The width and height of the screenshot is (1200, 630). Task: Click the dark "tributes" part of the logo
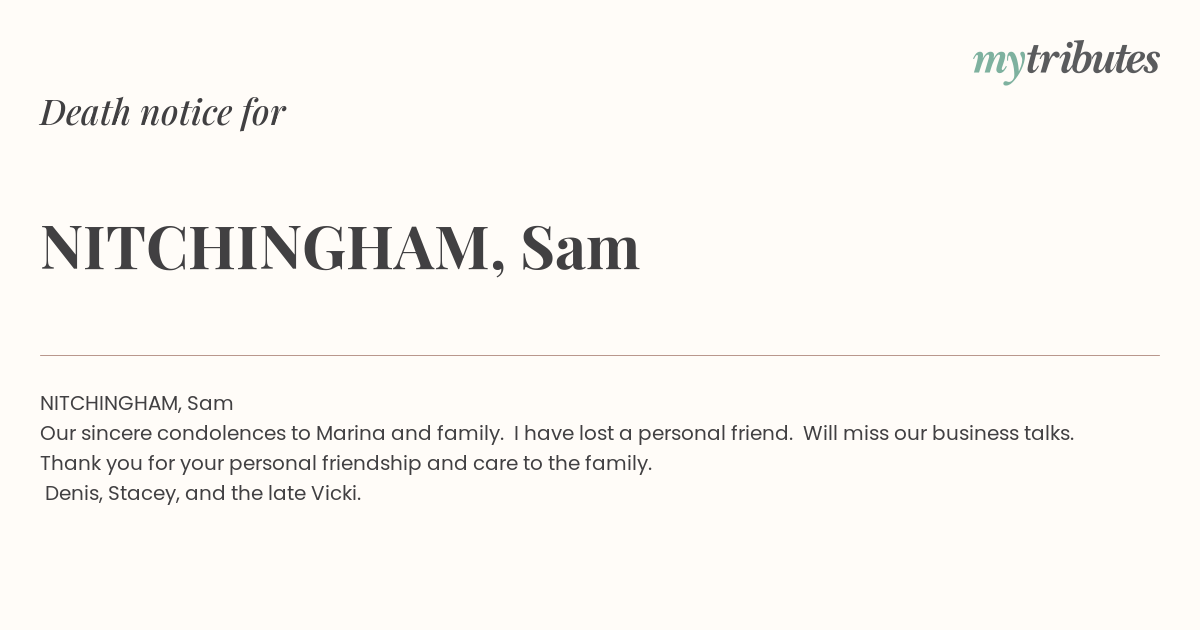pos(1093,59)
